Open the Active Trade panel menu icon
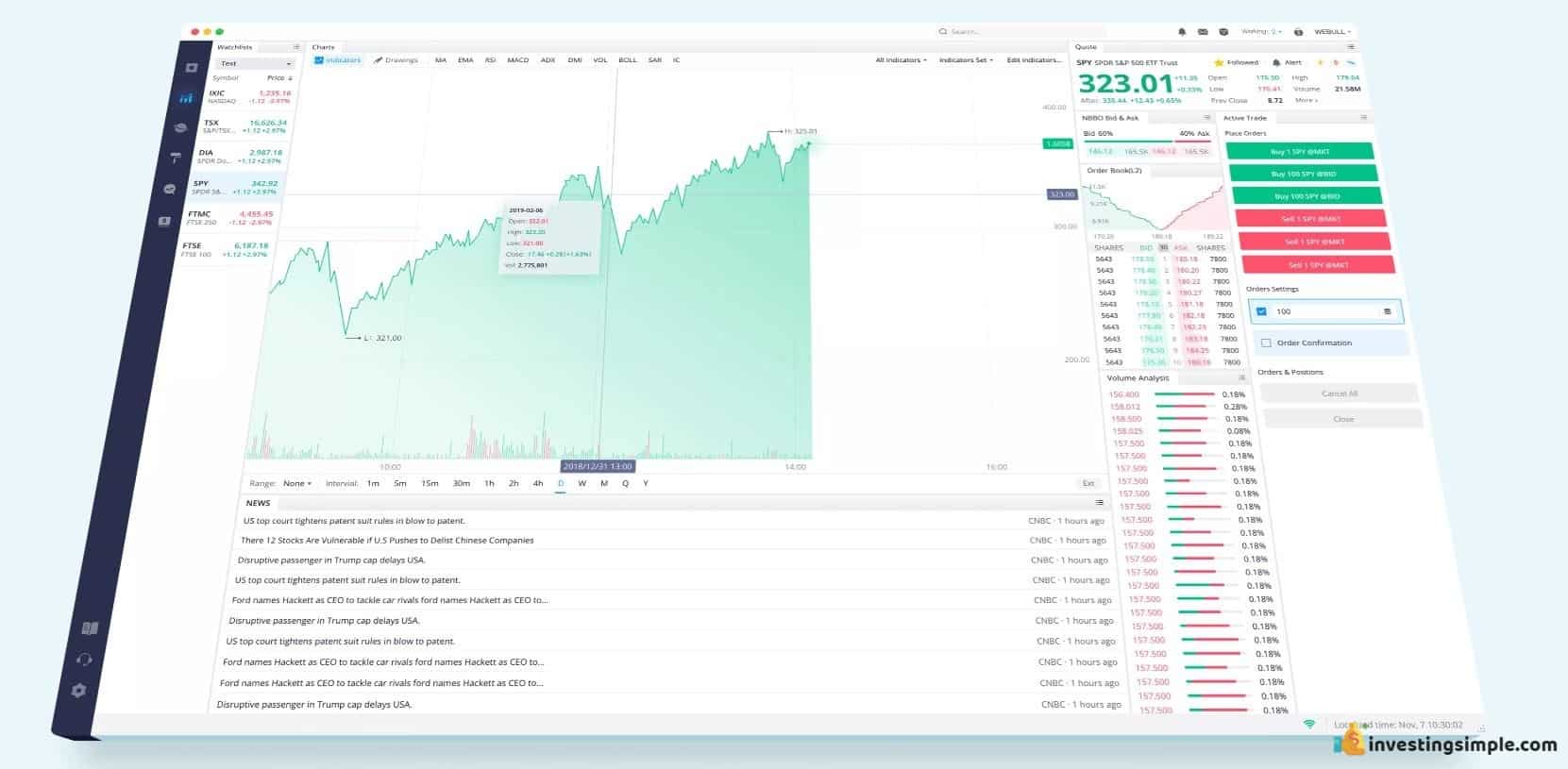 click(1363, 118)
